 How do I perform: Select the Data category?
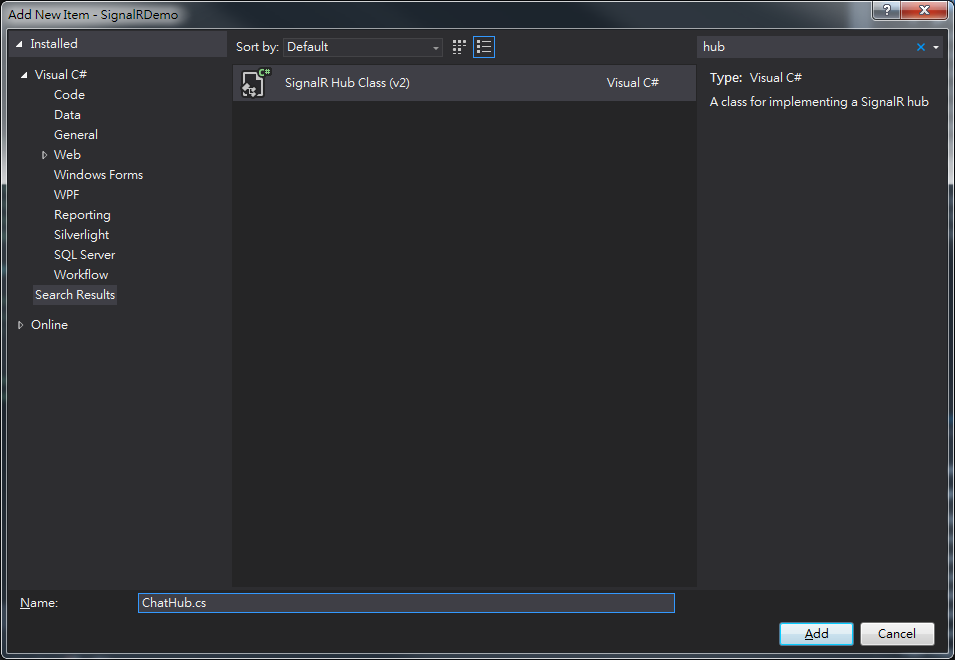click(67, 114)
